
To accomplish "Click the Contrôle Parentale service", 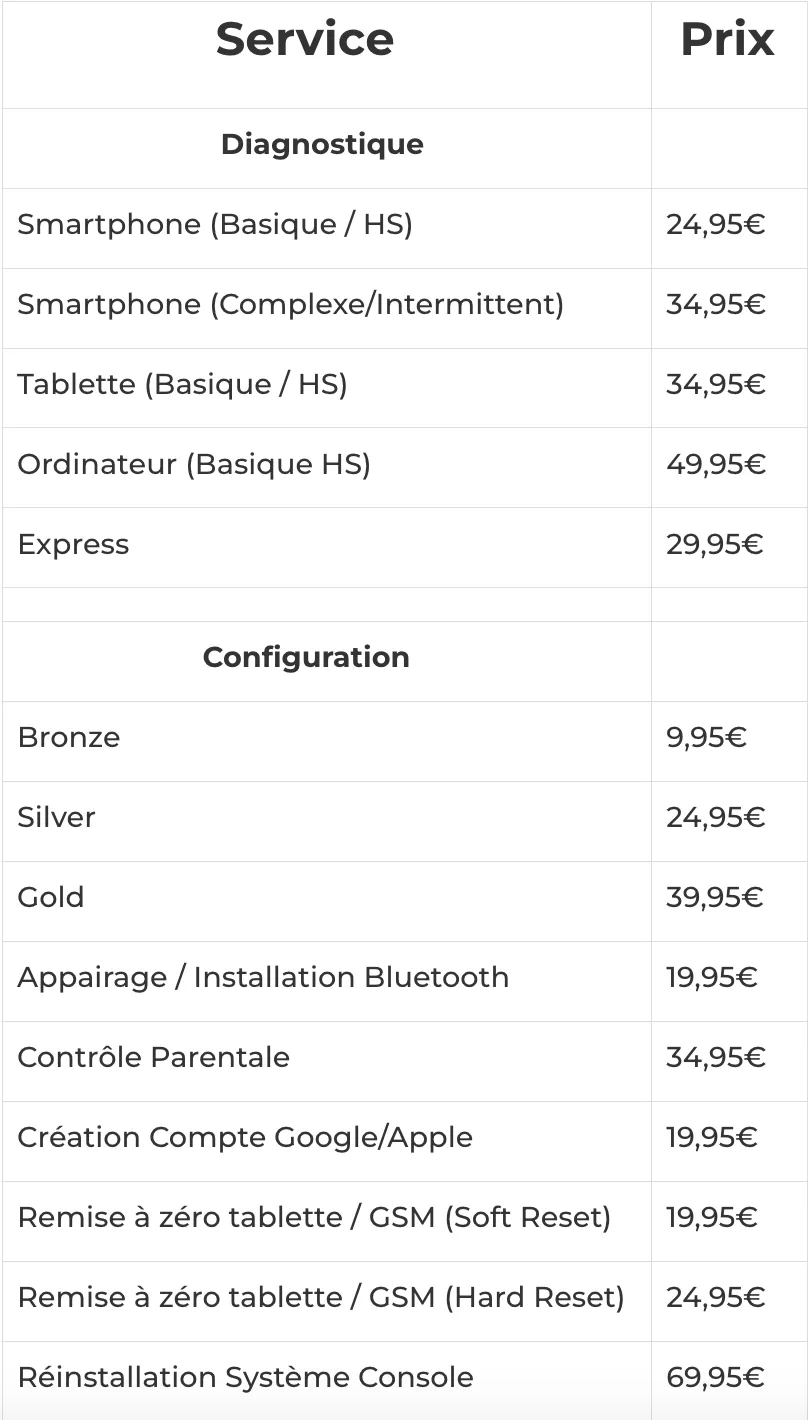I will pyautogui.click(x=153, y=1058).
